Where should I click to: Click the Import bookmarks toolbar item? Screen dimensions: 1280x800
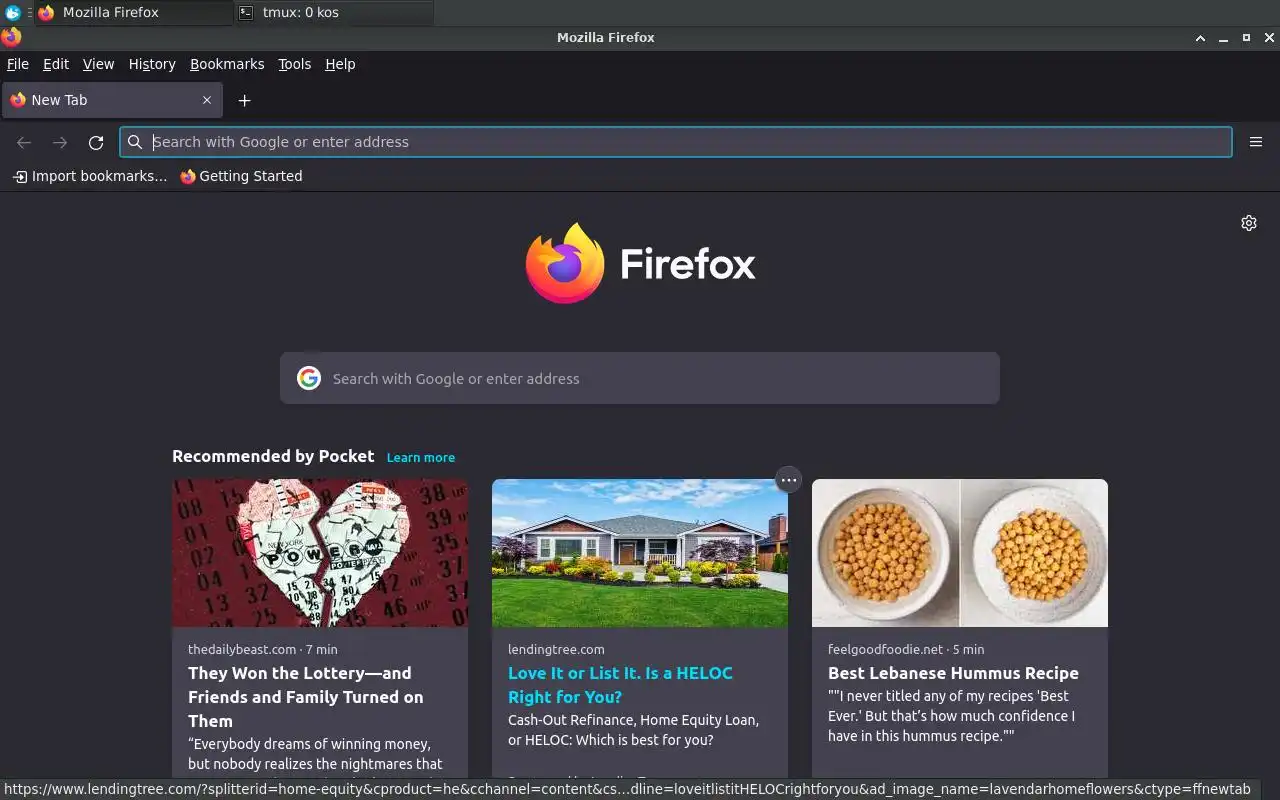(90, 176)
